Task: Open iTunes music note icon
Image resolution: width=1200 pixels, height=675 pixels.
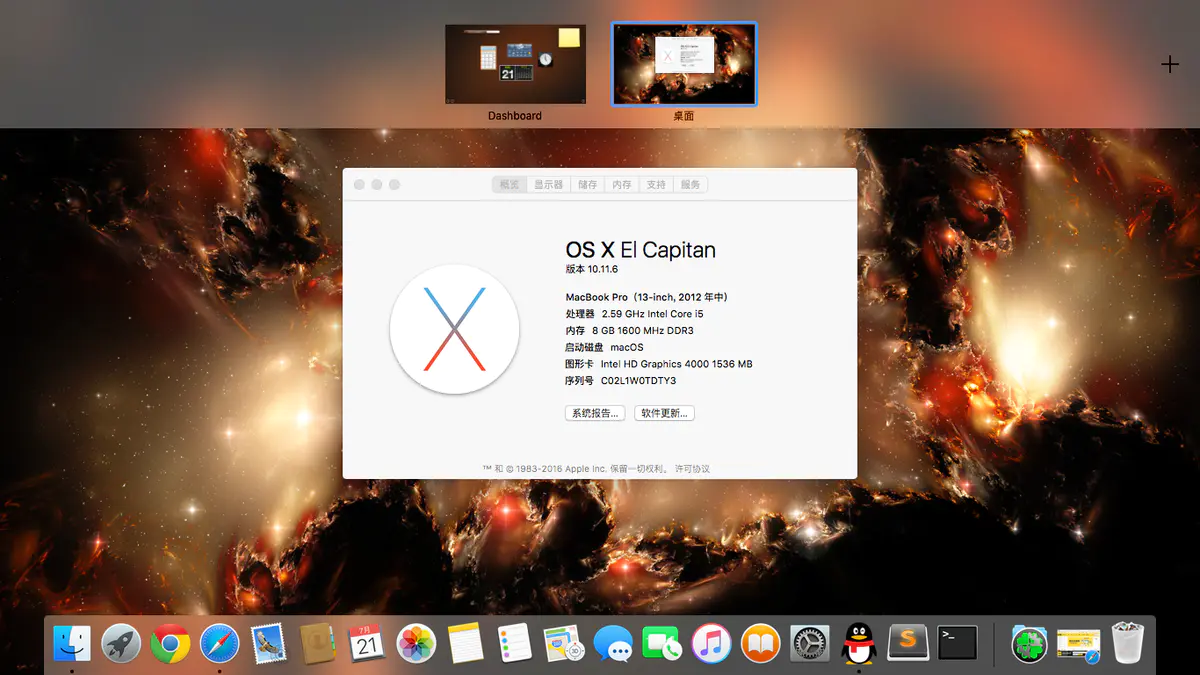Action: click(x=711, y=643)
